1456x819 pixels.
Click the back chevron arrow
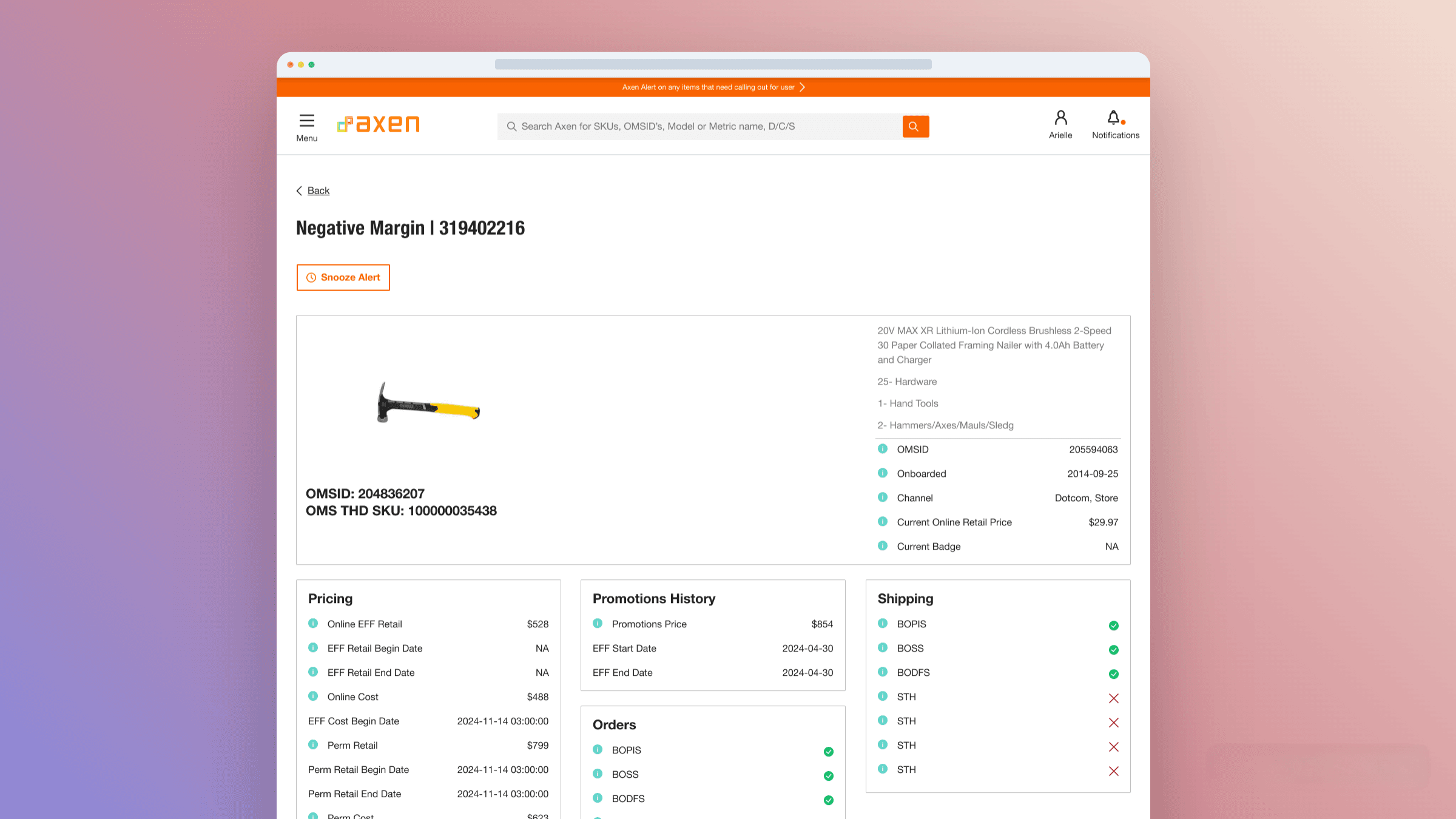tap(299, 190)
